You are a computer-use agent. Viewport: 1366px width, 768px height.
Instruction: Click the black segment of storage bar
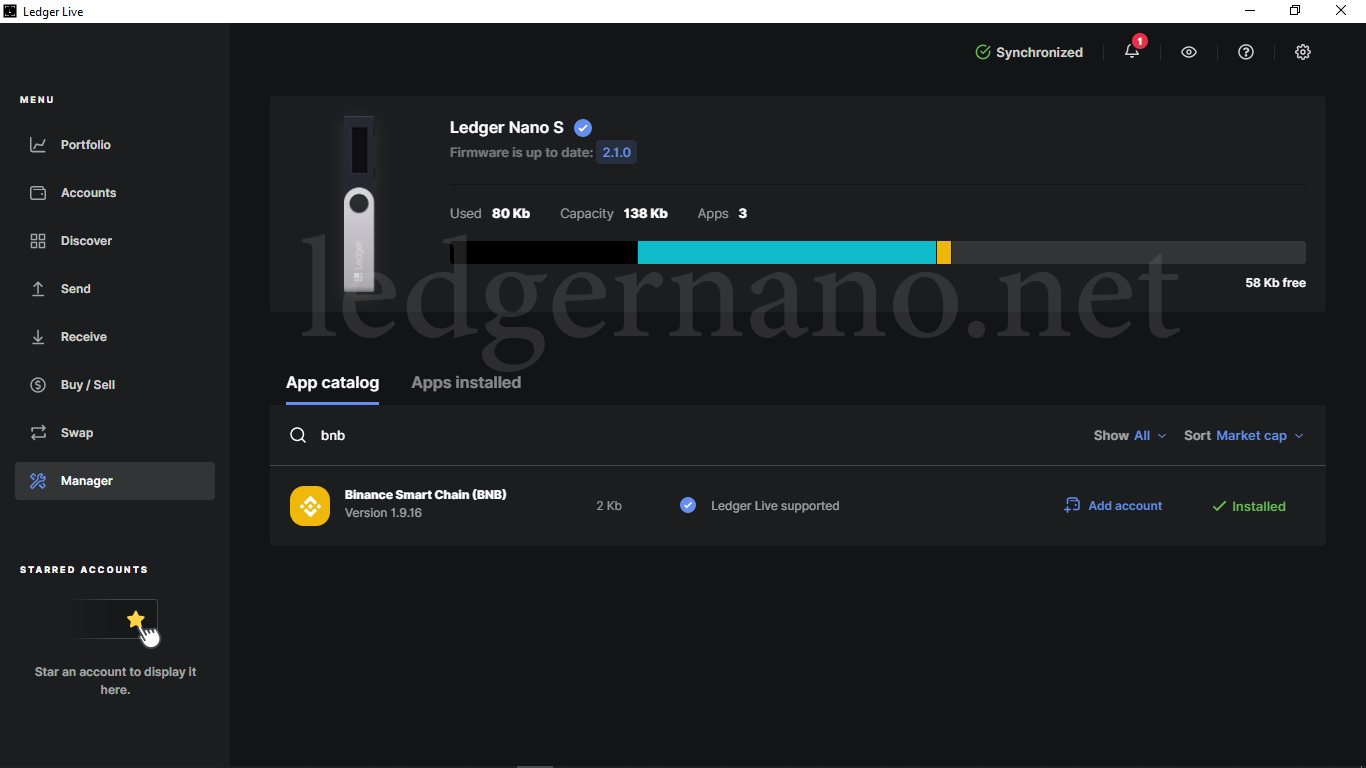(544, 253)
